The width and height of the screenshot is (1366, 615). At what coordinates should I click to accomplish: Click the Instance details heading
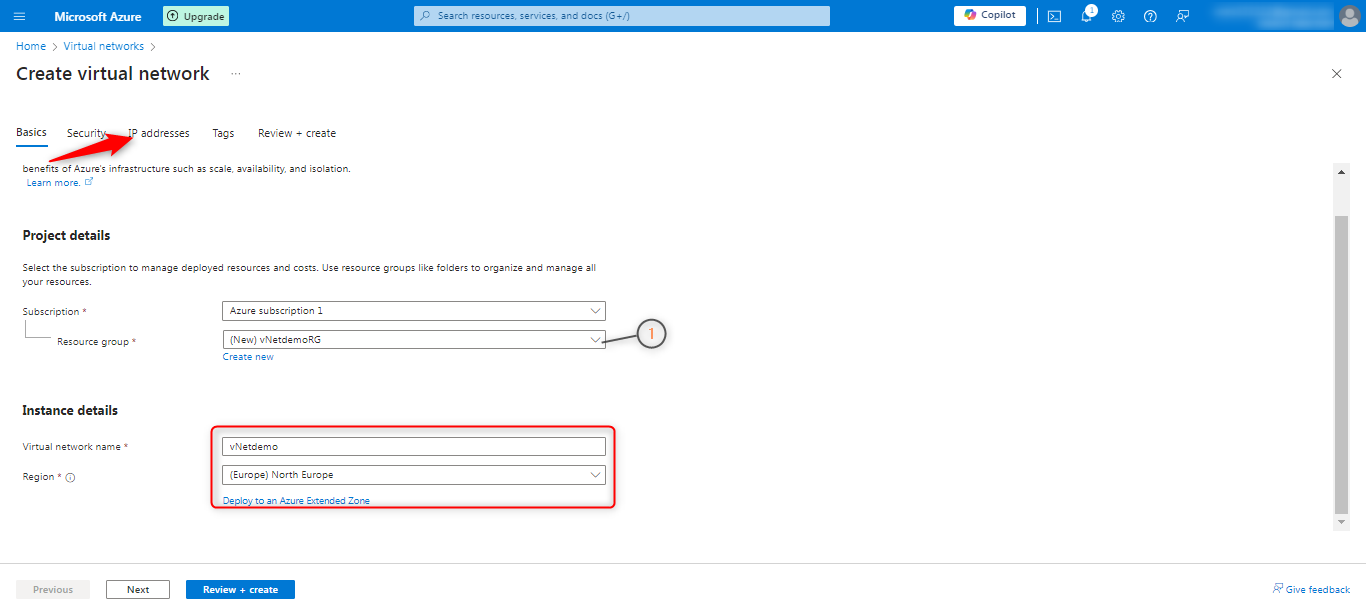[x=70, y=411]
